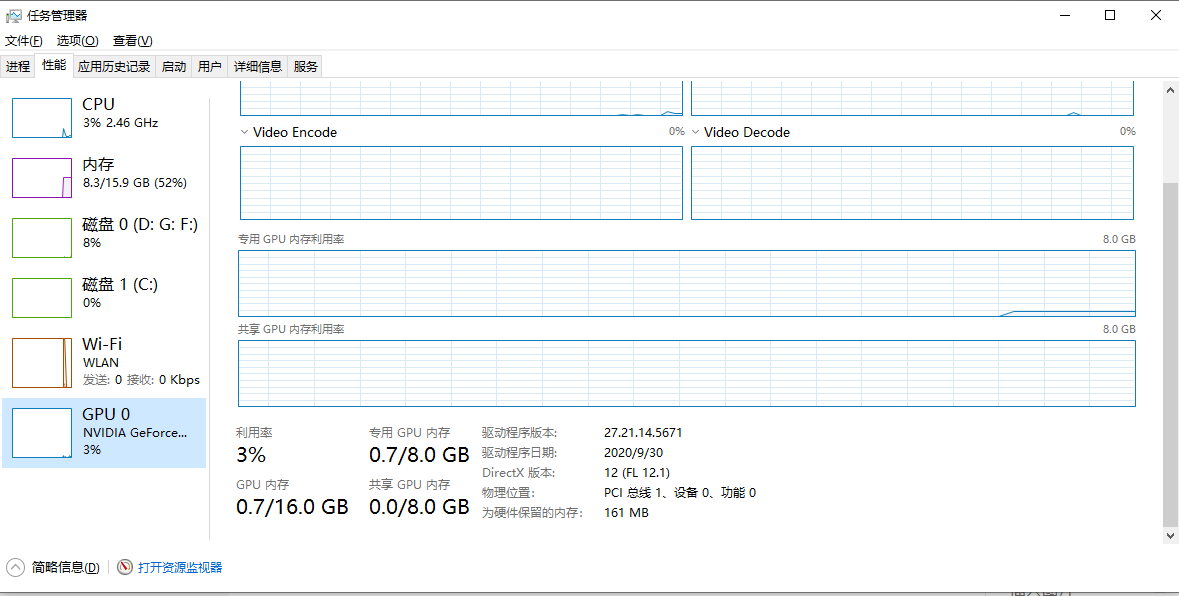Open the 详细信息 tab
Screen dimensions: 1179x596
pos(258,66)
